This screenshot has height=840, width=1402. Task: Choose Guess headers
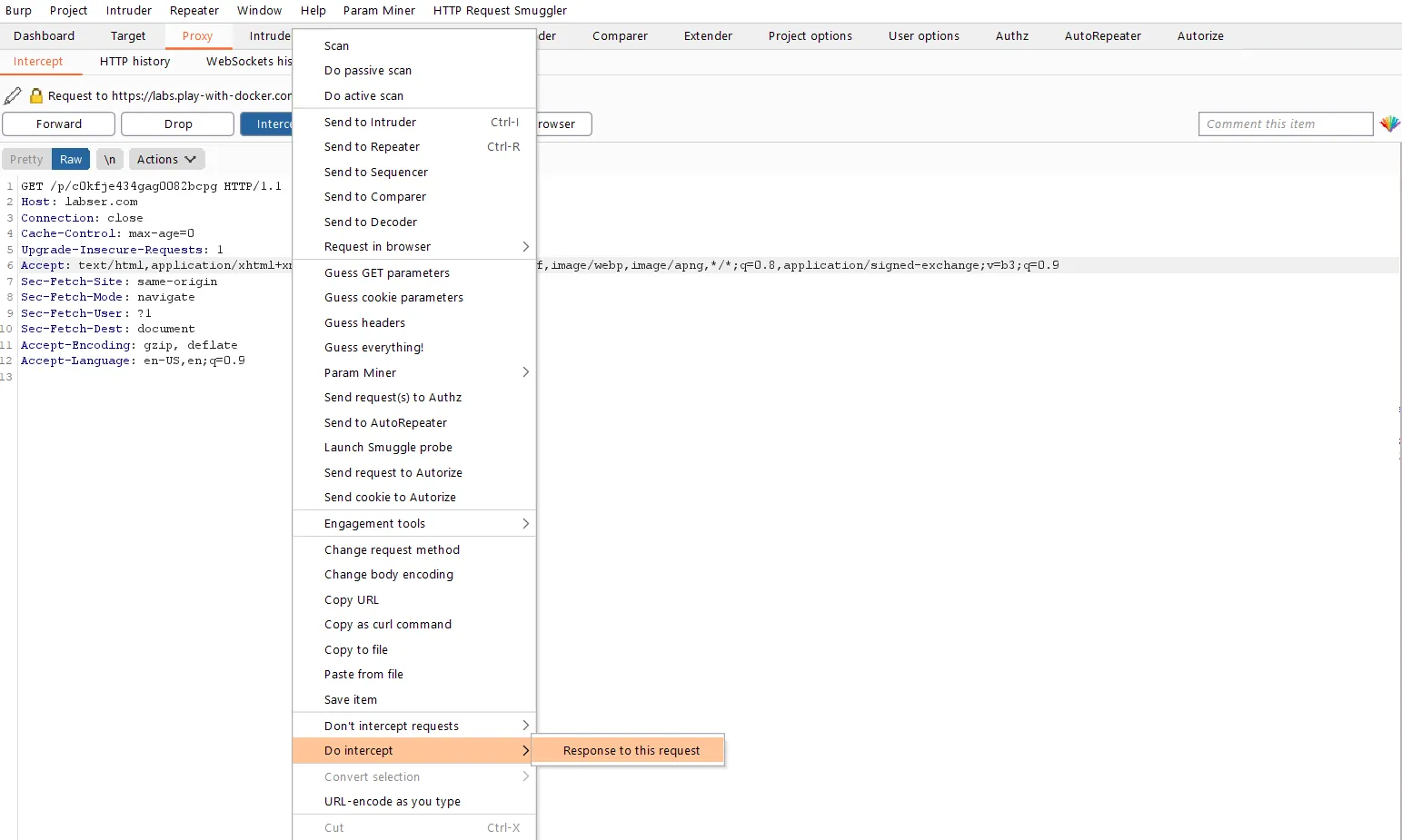click(x=414, y=322)
